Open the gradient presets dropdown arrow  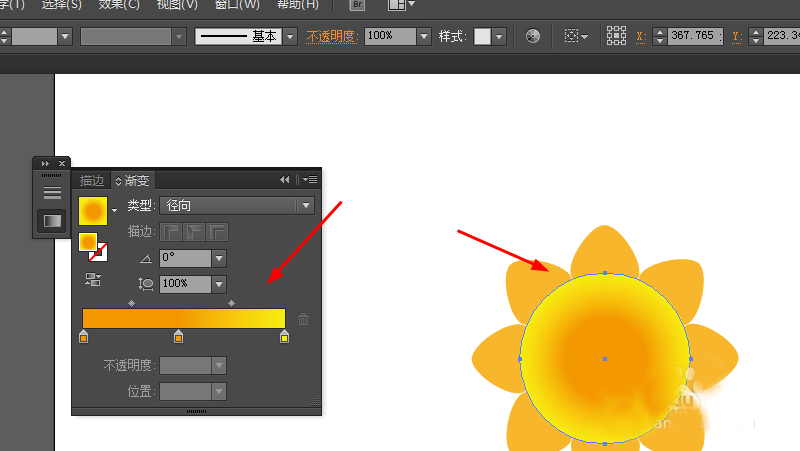[114, 210]
